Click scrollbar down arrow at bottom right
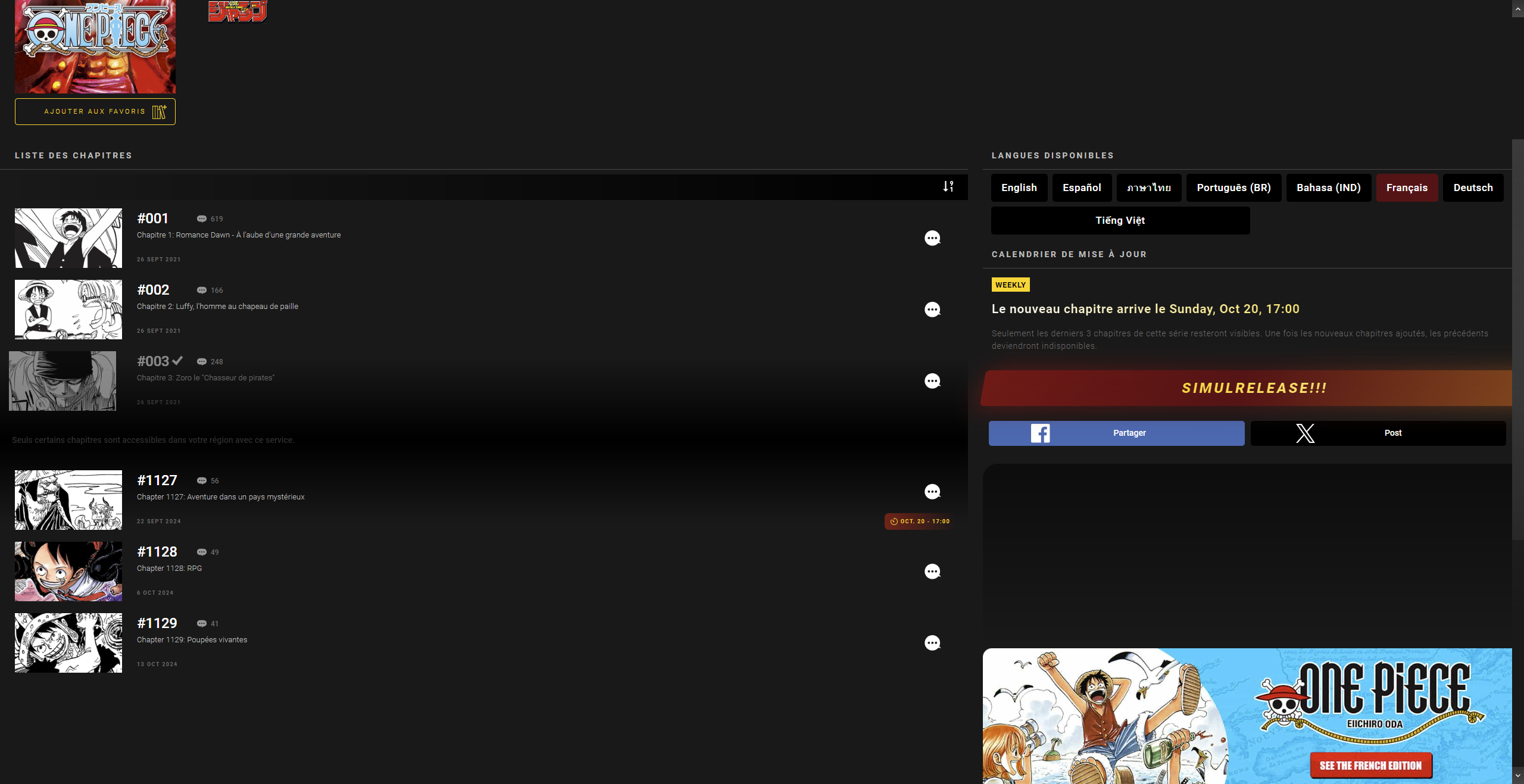 [x=1517, y=776]
